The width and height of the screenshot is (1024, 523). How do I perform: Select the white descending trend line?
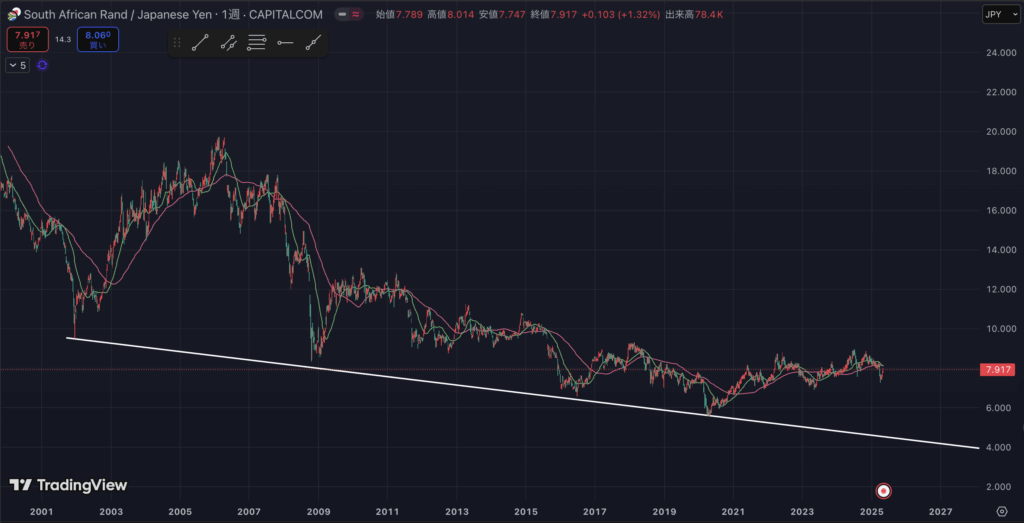pos(522,393)
